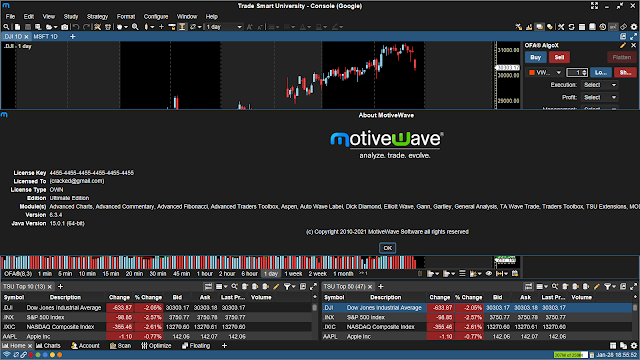This screenshot has width=640, height=360.
Task: Select the 15 min timeframe
Action: (111, 273)
